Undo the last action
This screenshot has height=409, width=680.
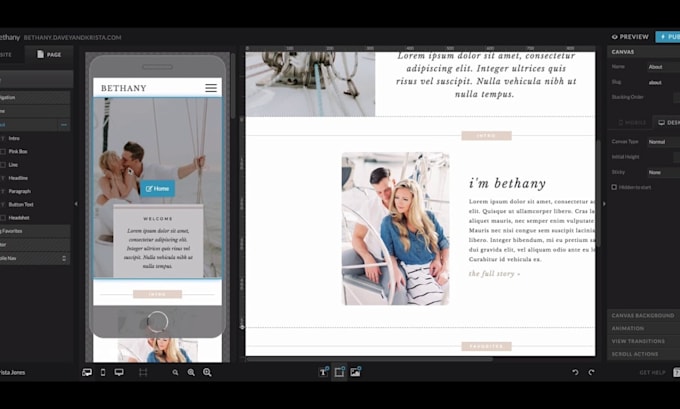pos(575,372)
